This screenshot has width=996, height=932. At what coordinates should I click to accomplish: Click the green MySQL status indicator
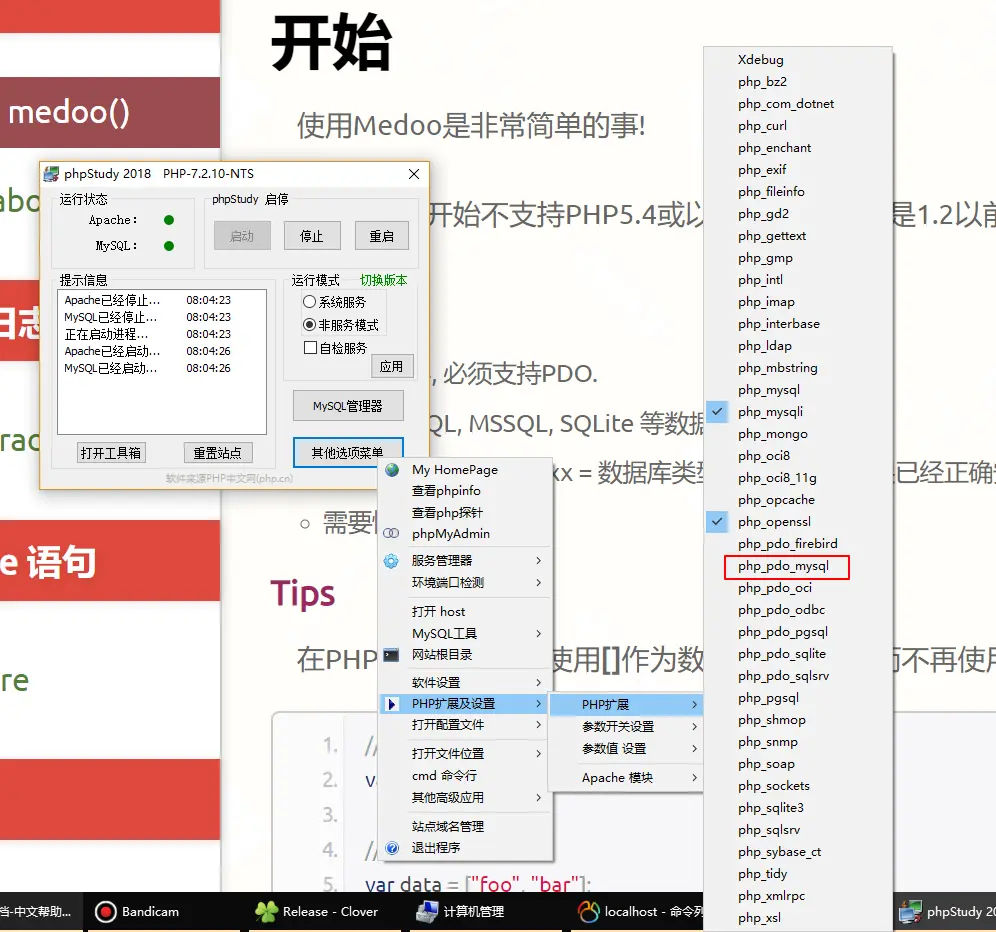point(169,246)
